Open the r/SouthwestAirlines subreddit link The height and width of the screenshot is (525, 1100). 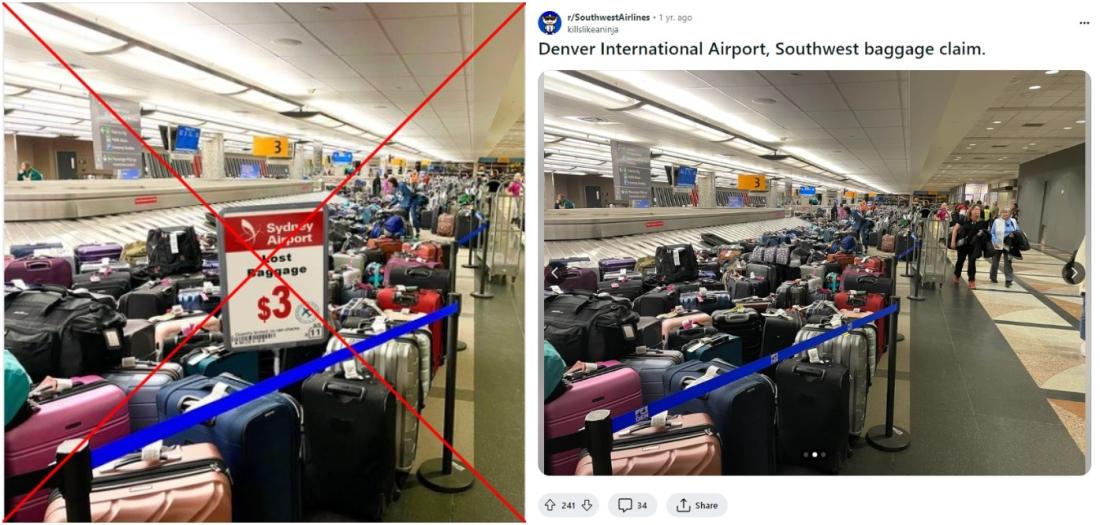(x=608, y=18)
